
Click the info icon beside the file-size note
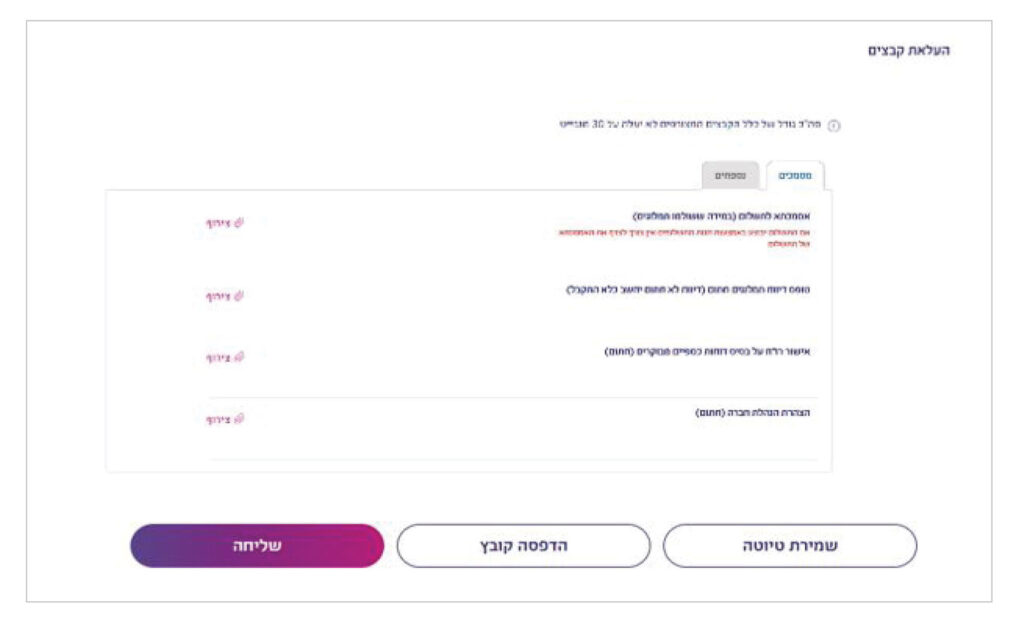tap(835, 126)
